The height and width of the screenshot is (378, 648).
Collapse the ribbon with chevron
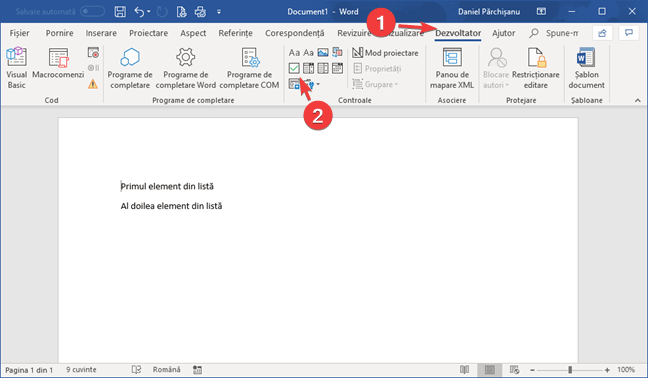click(x=638, y=100)
